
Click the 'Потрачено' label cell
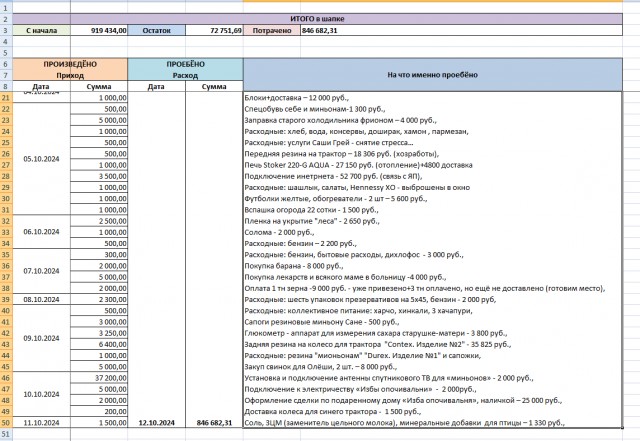tap(272, 30)
